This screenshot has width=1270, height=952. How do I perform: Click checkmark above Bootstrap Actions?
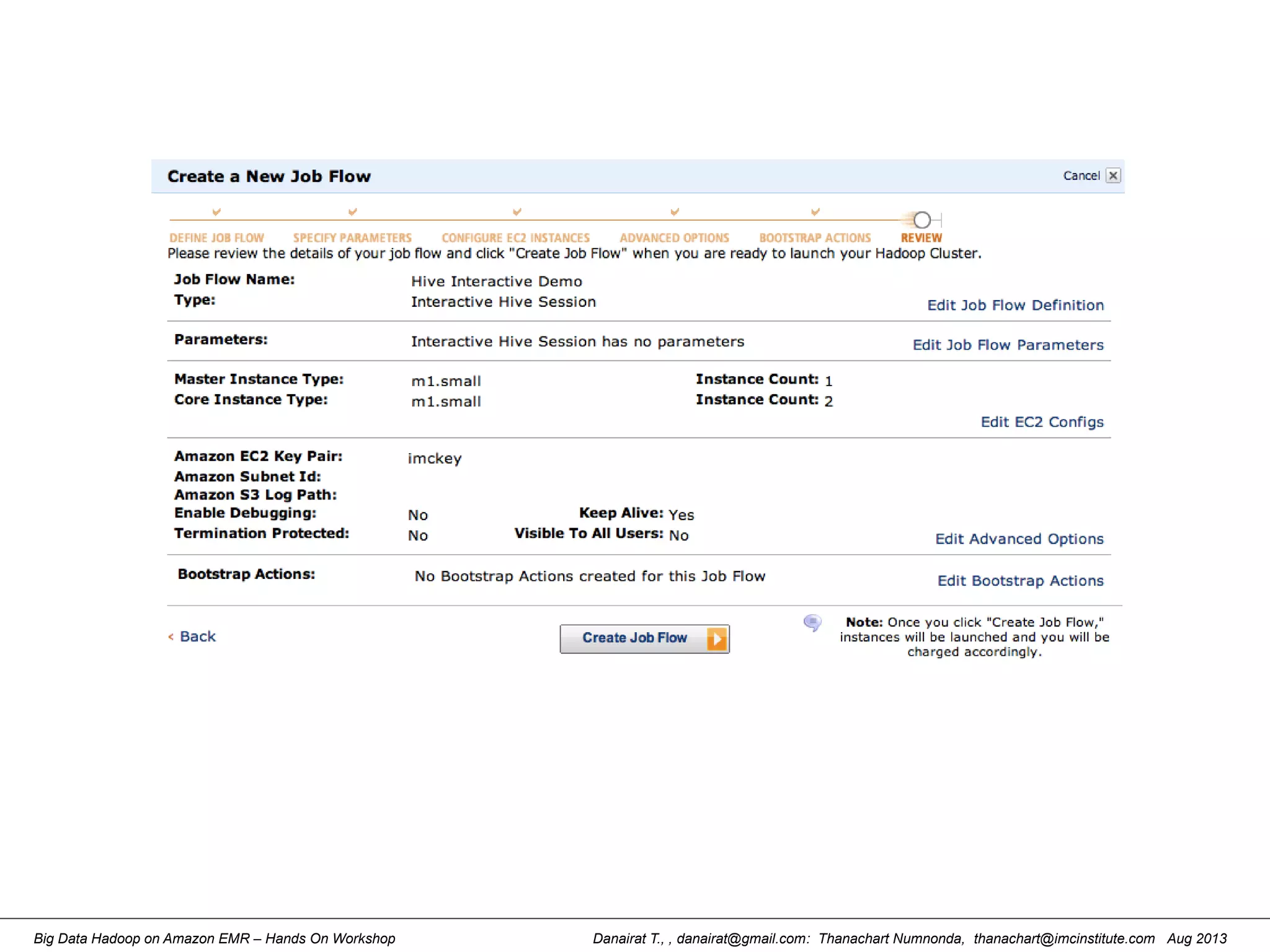pos(815,212)
